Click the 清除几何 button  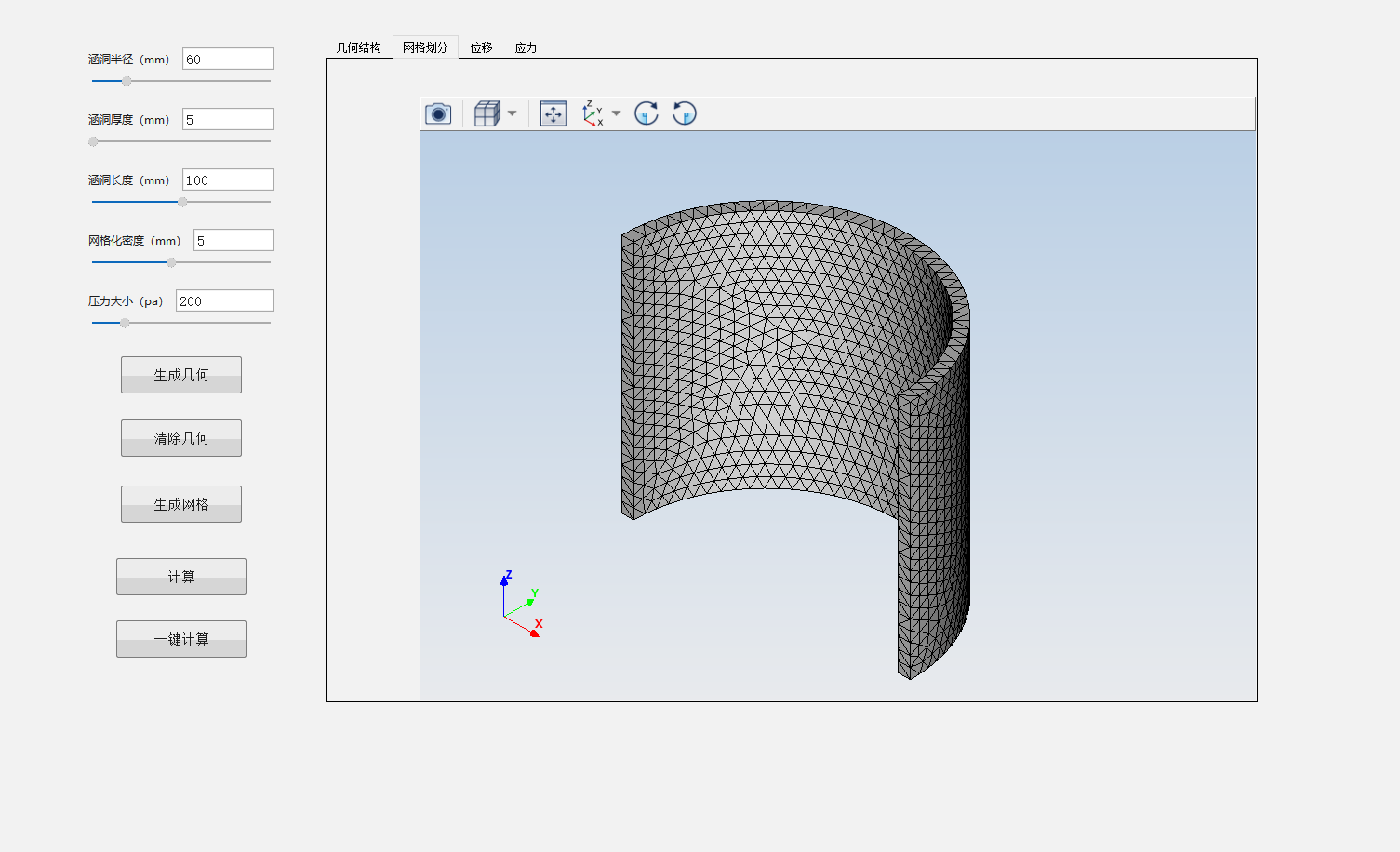(181, 438)
